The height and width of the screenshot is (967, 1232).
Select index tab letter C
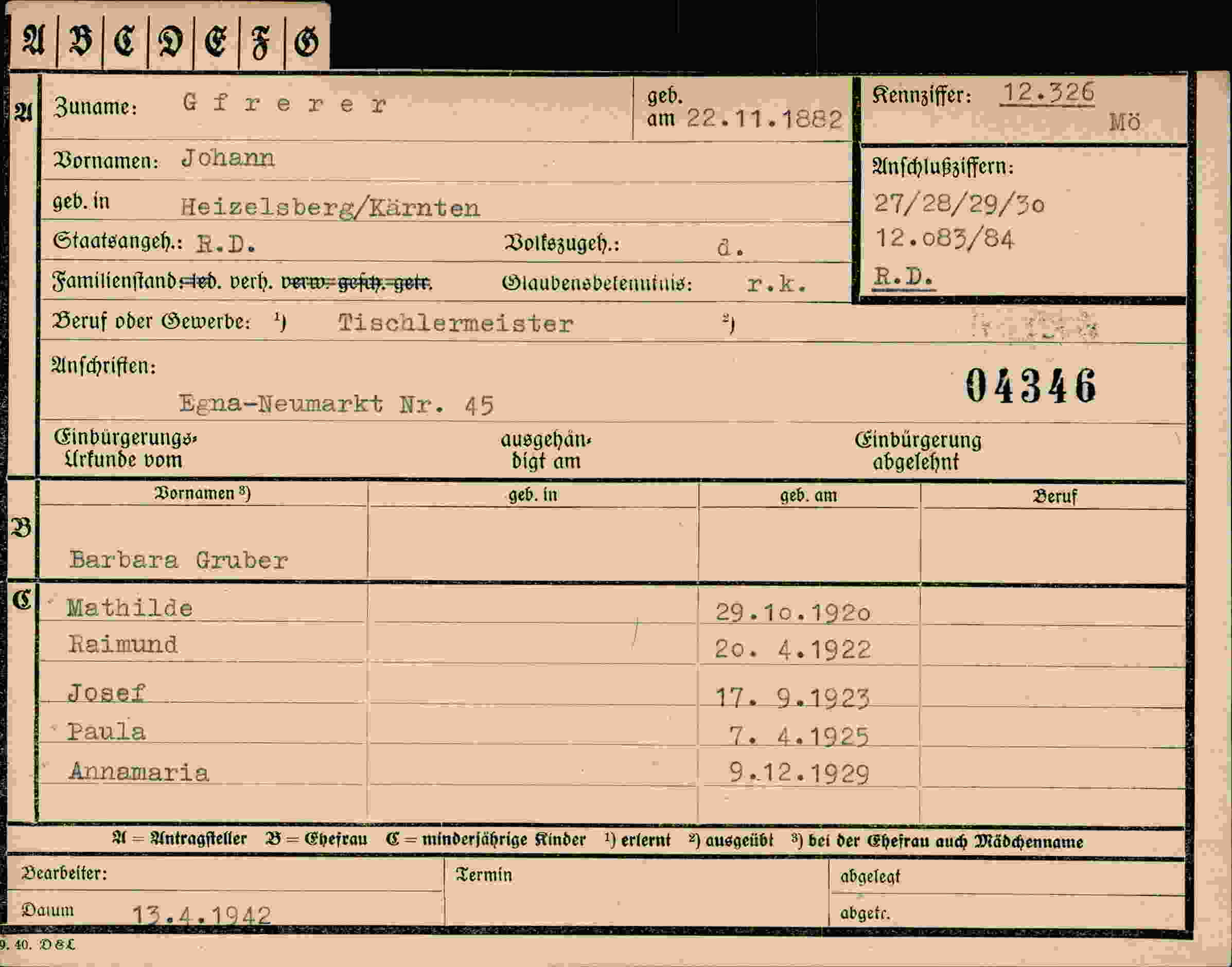click(125, 41)
